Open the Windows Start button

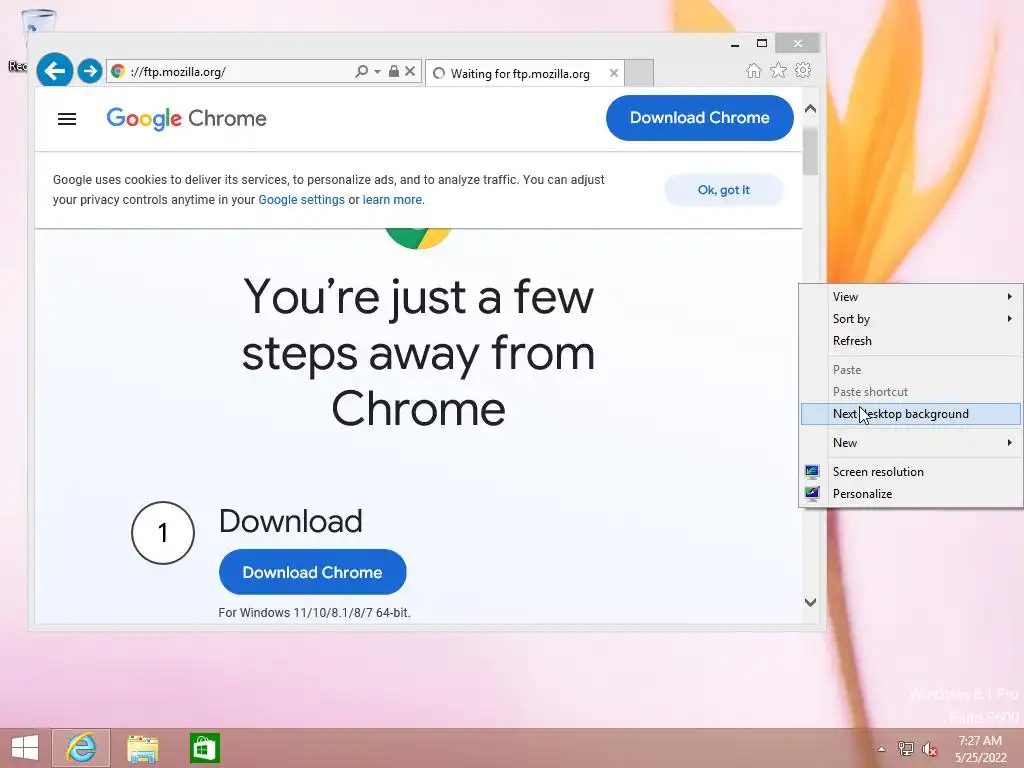(x=25, y=748)
